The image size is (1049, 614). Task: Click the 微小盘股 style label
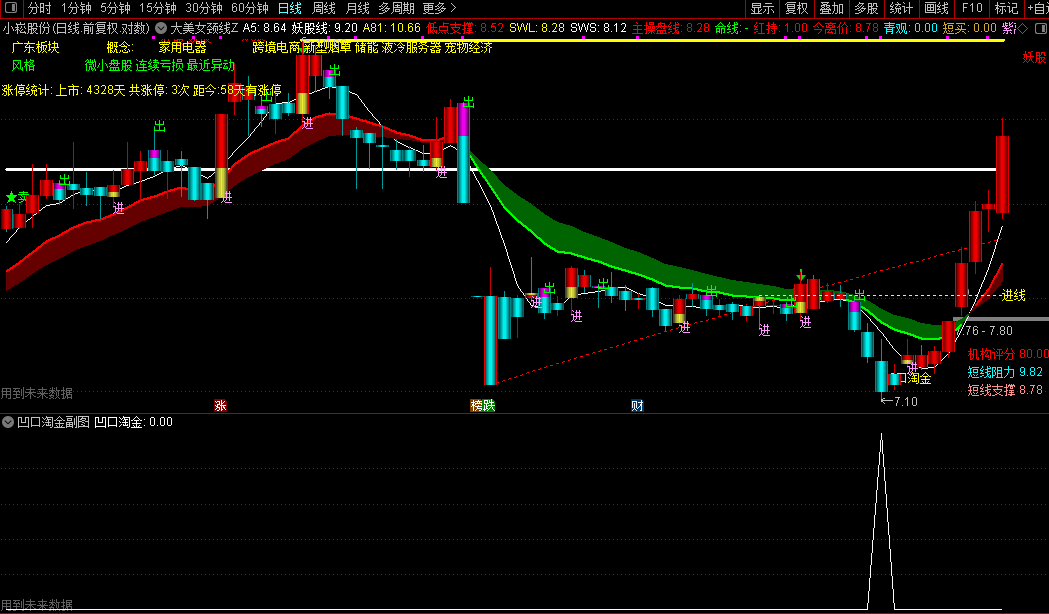pos(108,66)
